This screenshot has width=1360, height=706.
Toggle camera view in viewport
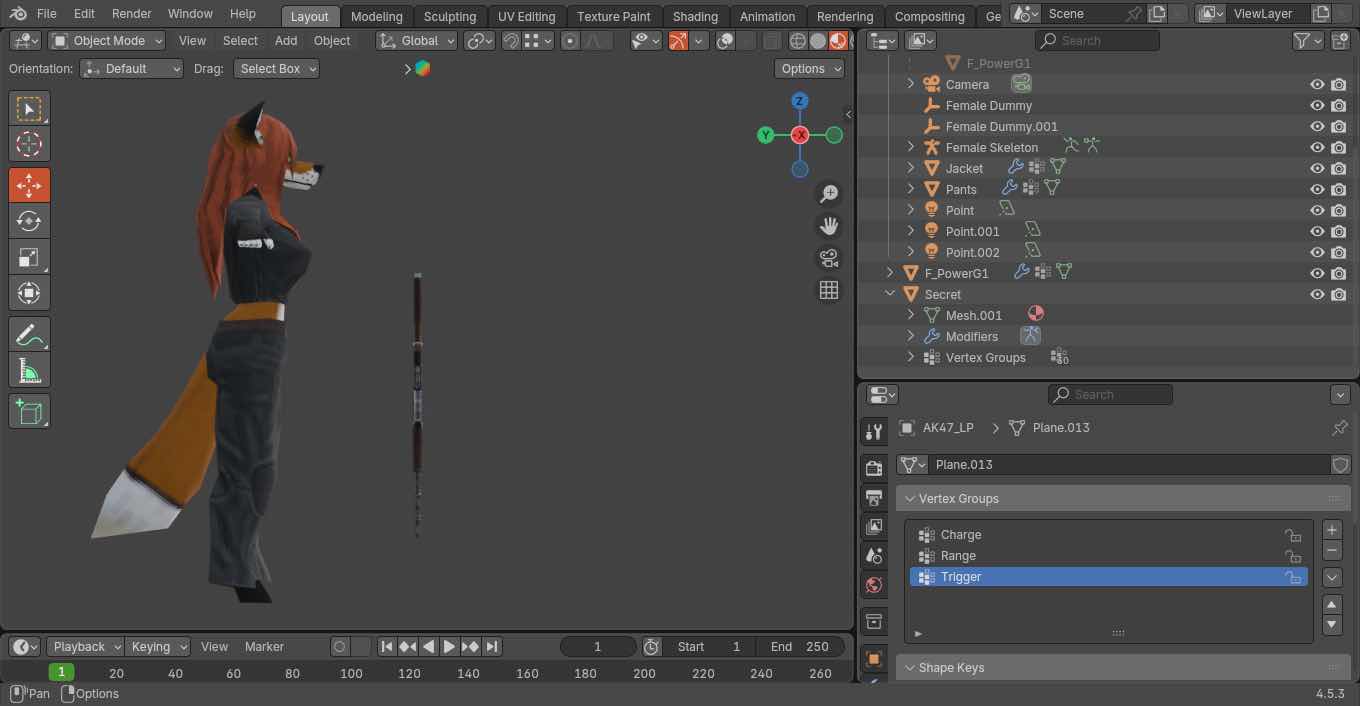pyautogui.click(x=828, y=258)
